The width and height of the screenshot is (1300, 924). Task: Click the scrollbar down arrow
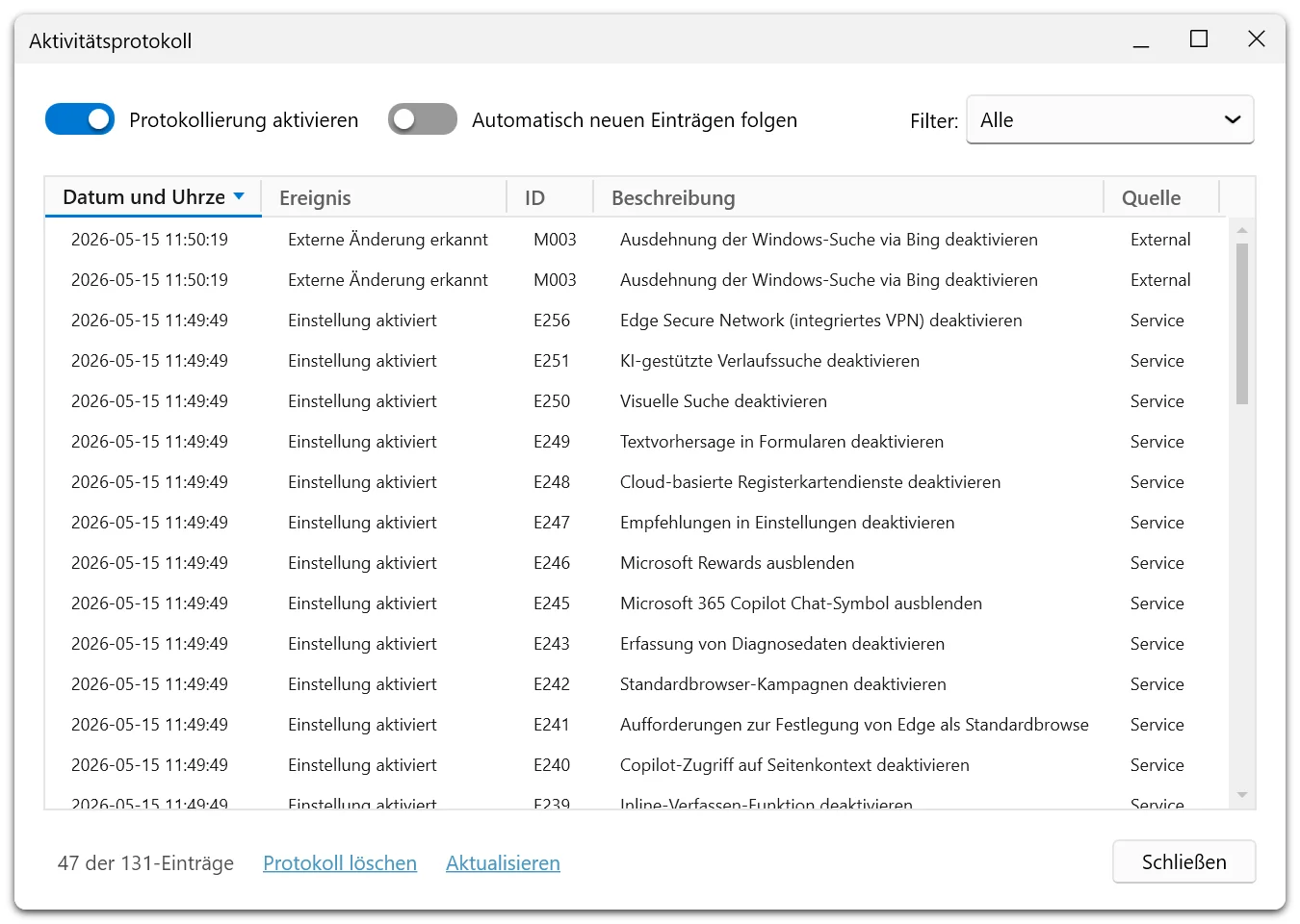pyautogui.click(x=1241, y=795)
